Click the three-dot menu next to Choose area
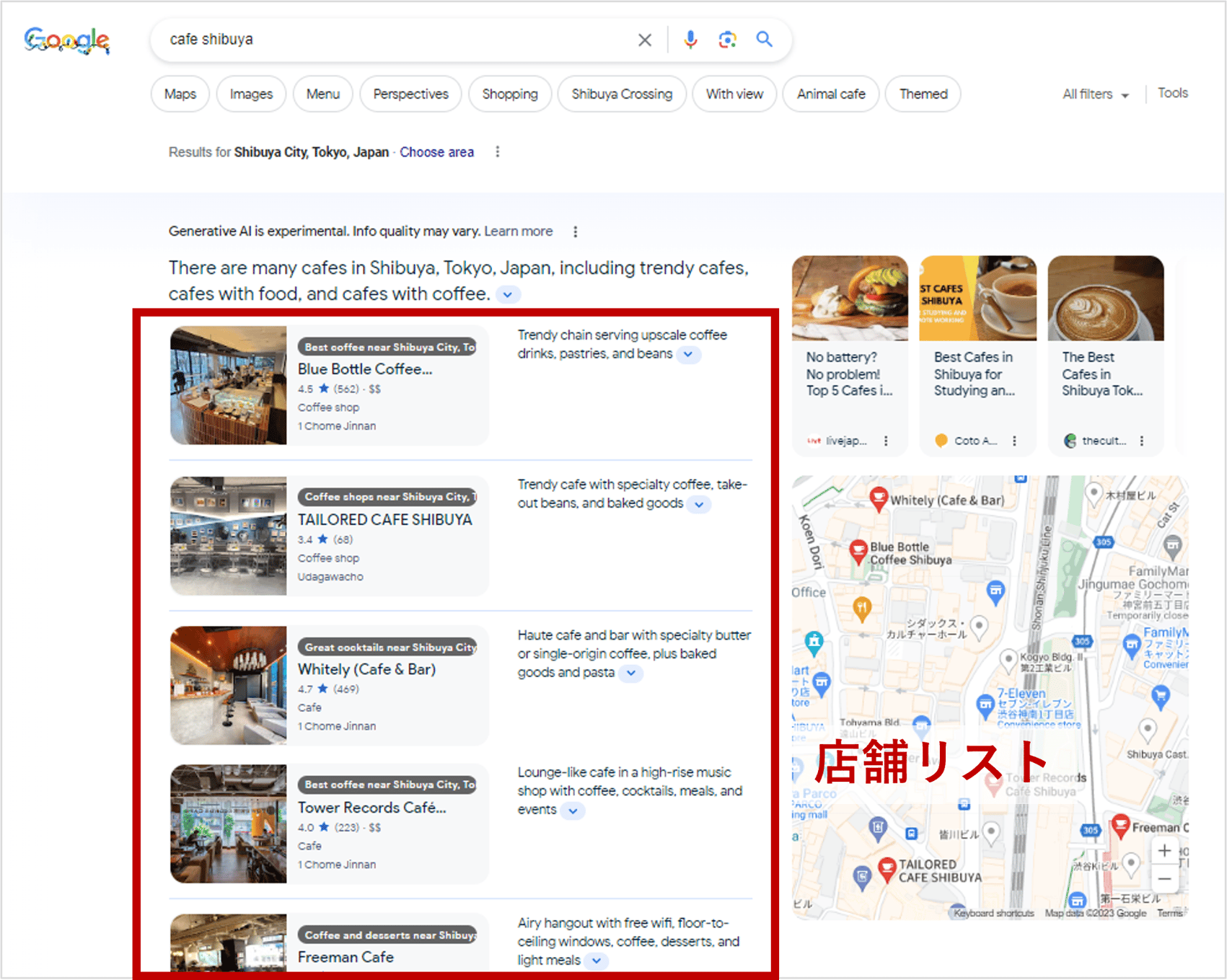The height and width of the screenshot is (980, 1227). pos(498,151)
